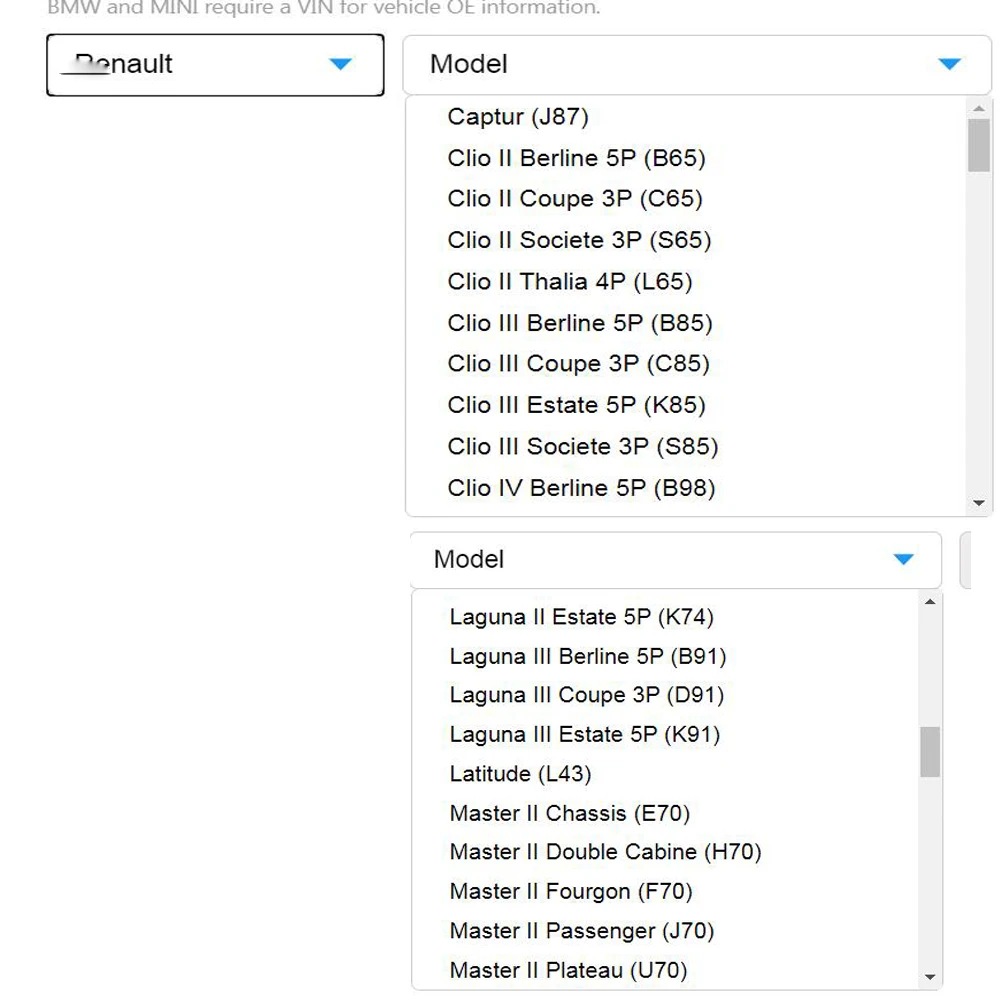1000x1000 pixels.
Task: Select the Latitude (L43) option
Action: click(x=520, y=774)
